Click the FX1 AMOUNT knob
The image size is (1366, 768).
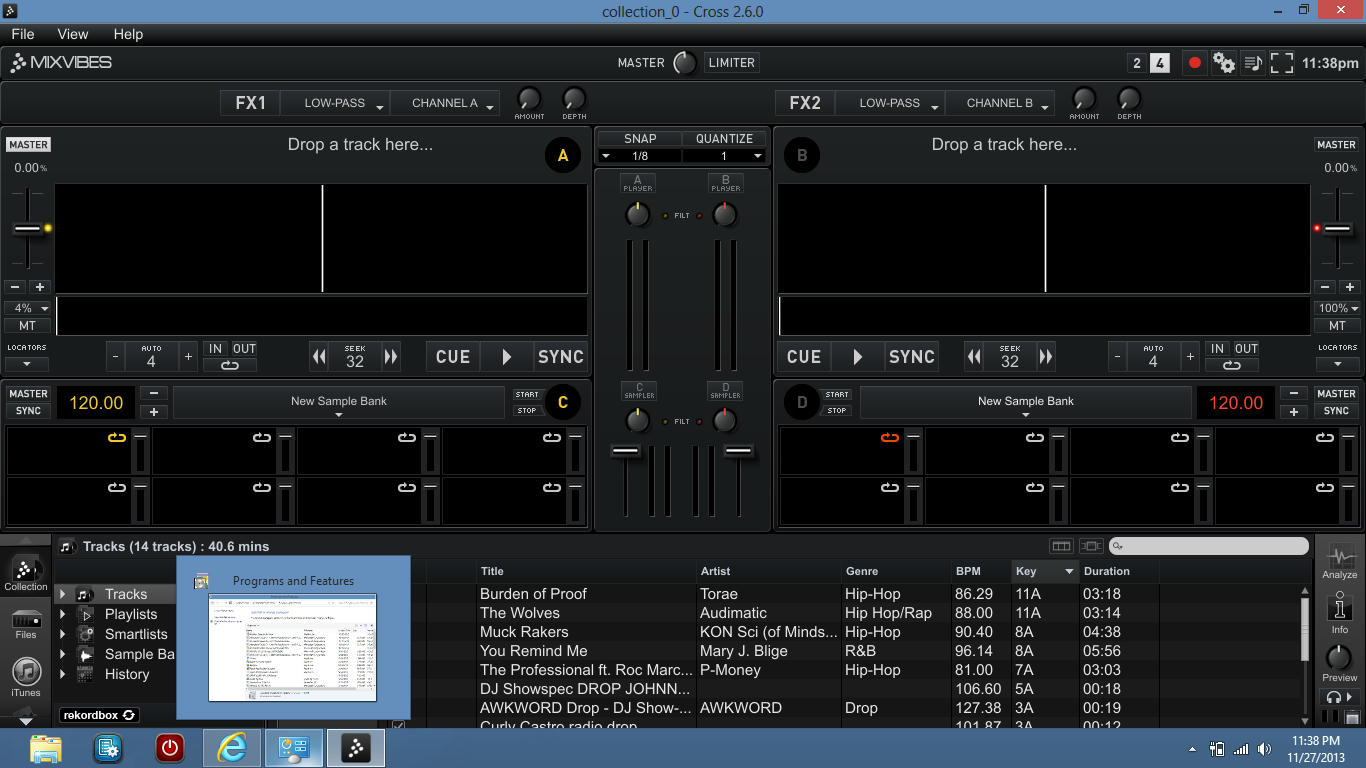tap(529, 98)
